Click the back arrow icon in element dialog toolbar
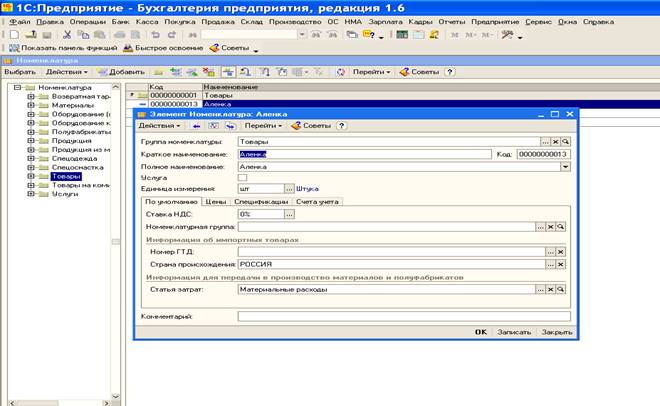Screen dimensions: 660x406 click(197, 126)
